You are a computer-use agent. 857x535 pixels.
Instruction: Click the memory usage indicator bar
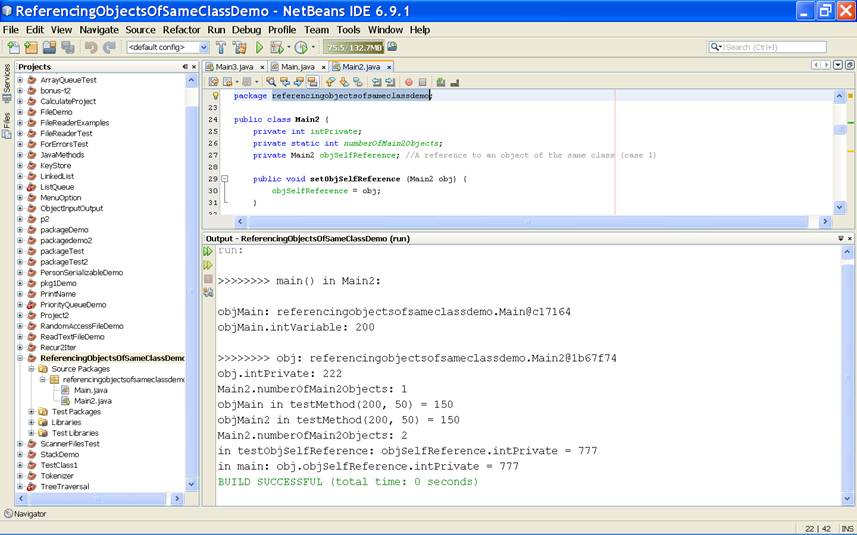point(353,47)
